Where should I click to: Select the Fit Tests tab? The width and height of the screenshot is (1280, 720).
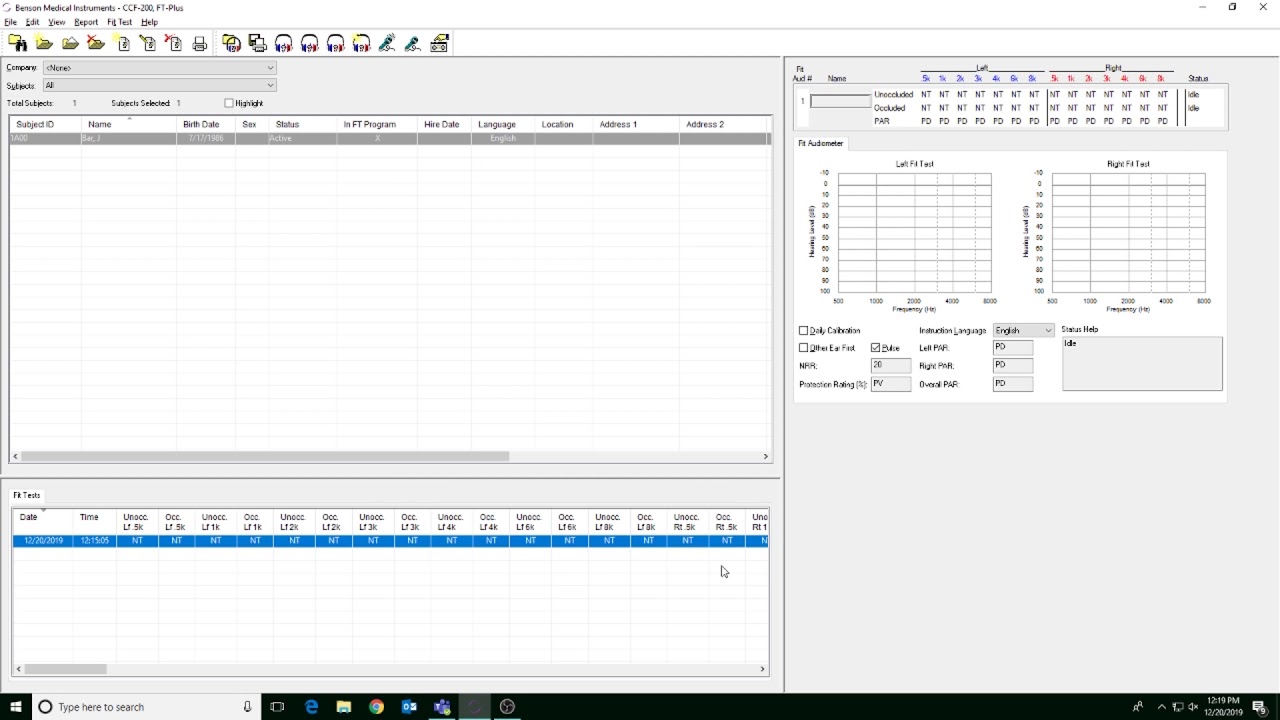tap(27, 495)
